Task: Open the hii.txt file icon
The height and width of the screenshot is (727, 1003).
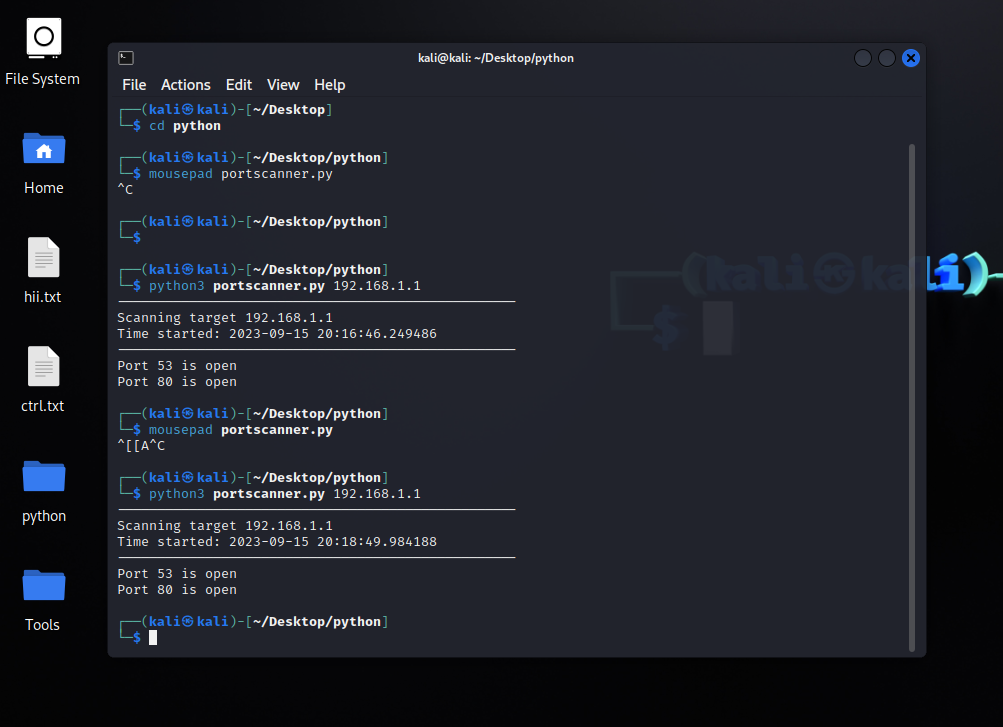Action: tap(43, 259)
